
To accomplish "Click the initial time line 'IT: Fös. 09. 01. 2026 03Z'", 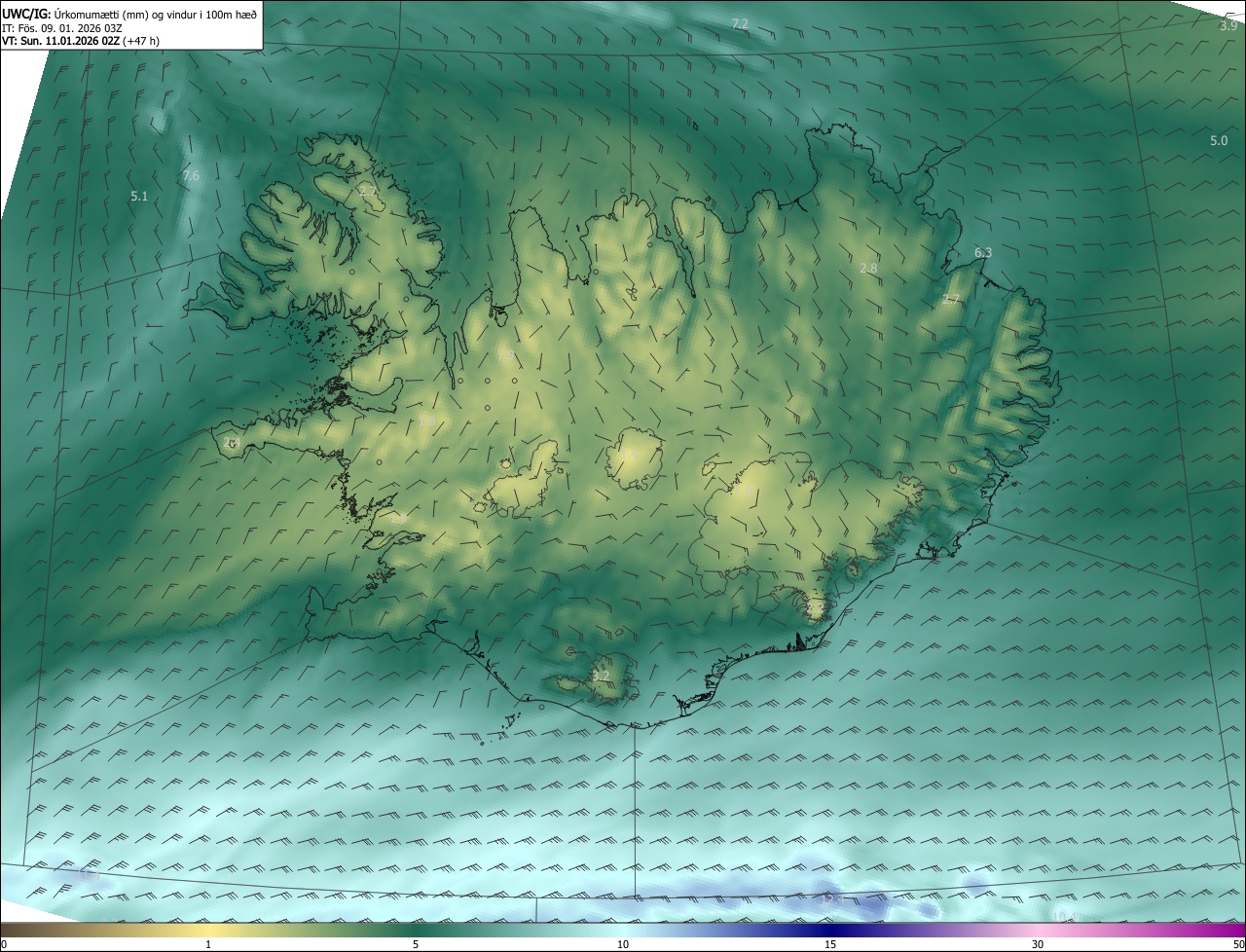I will click(x=61, y=28).
